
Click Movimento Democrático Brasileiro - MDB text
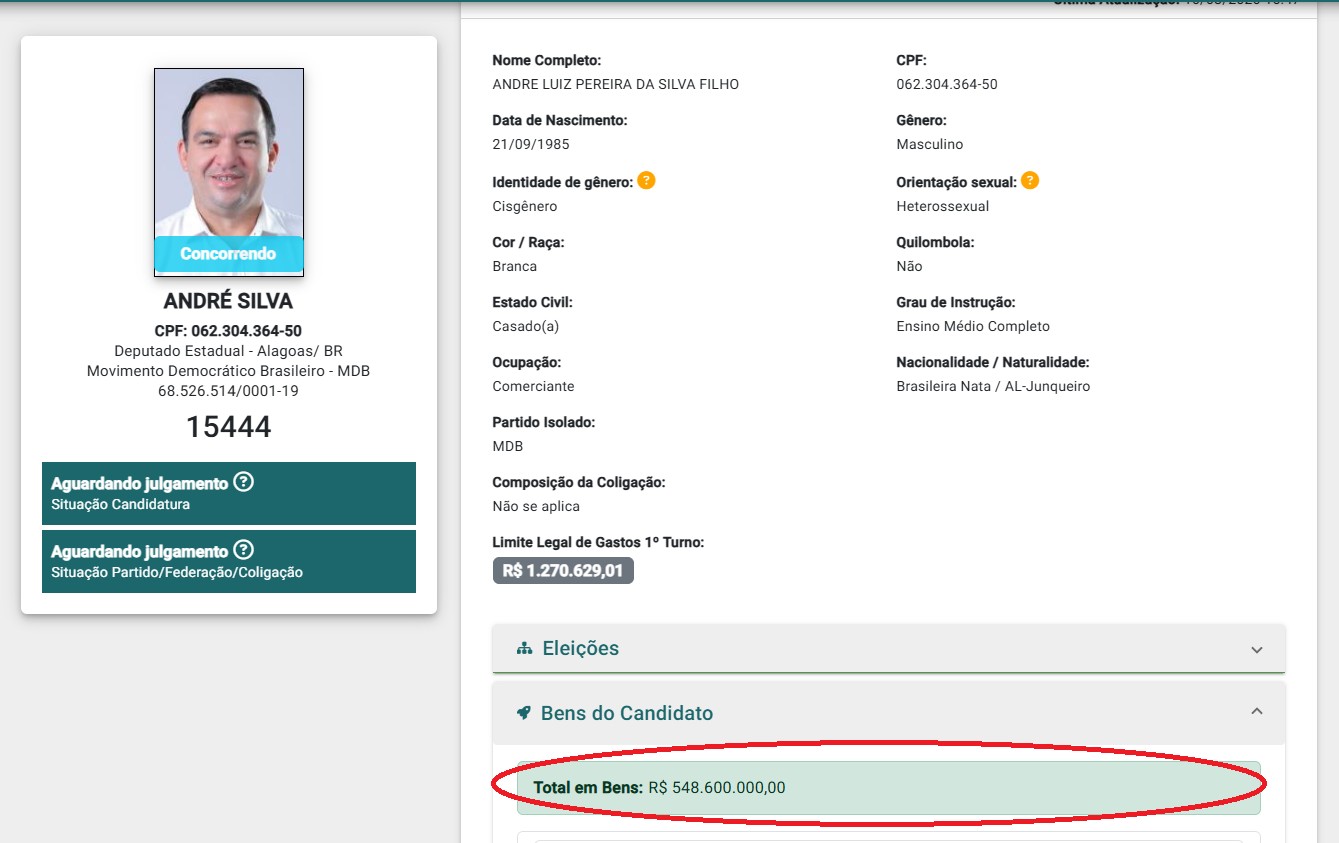click(229, 371)
